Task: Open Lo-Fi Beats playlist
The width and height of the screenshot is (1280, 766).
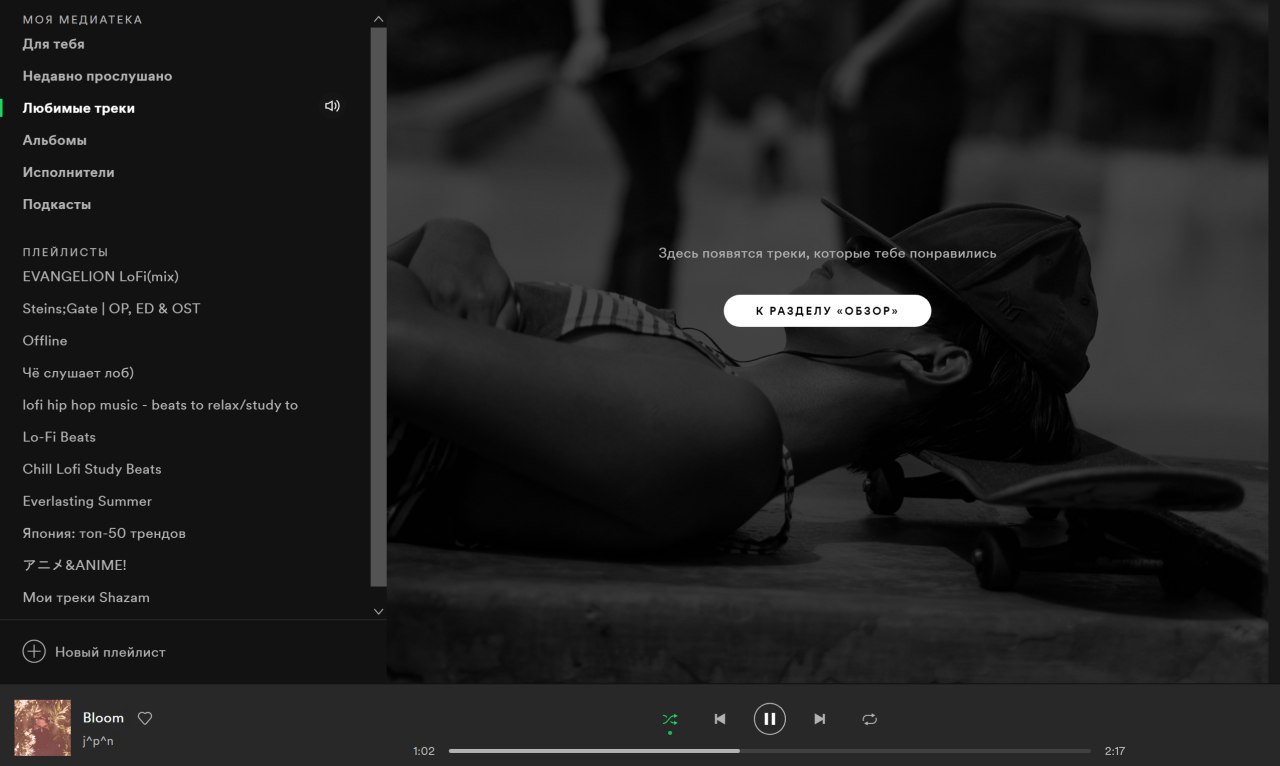Action: click(59, 437)
